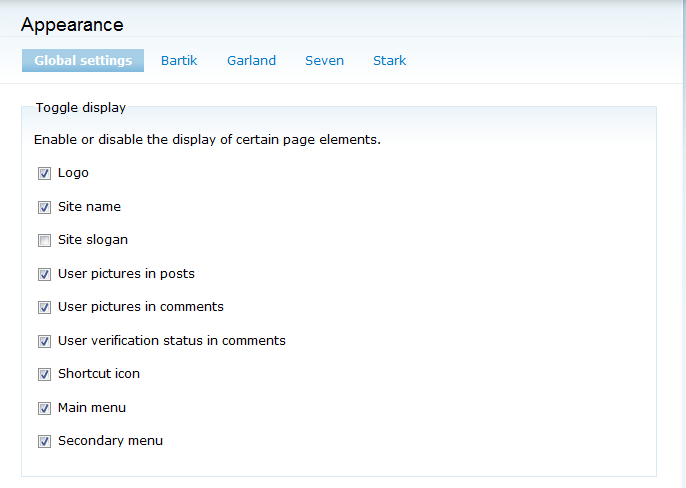This screenshot has height=488, width=686.
Task: Toggle User pictures in comments checkbox
Action: pos(44,307)
